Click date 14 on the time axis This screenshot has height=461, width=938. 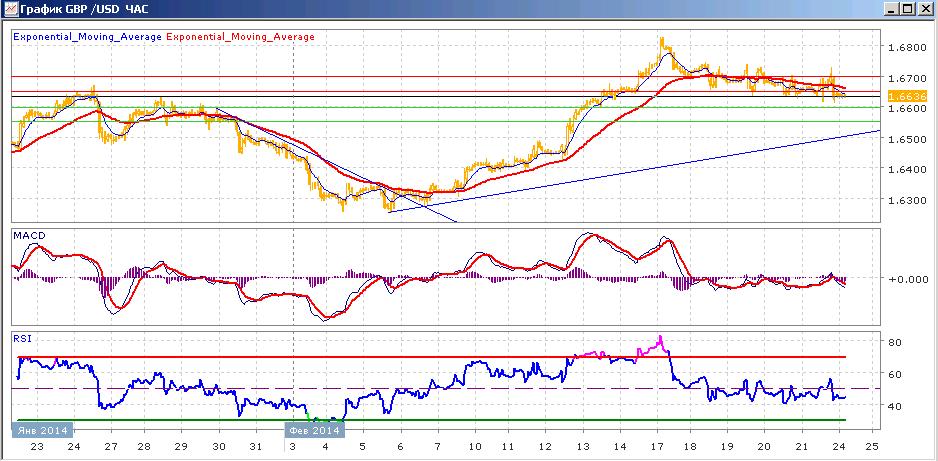[620, 447]
